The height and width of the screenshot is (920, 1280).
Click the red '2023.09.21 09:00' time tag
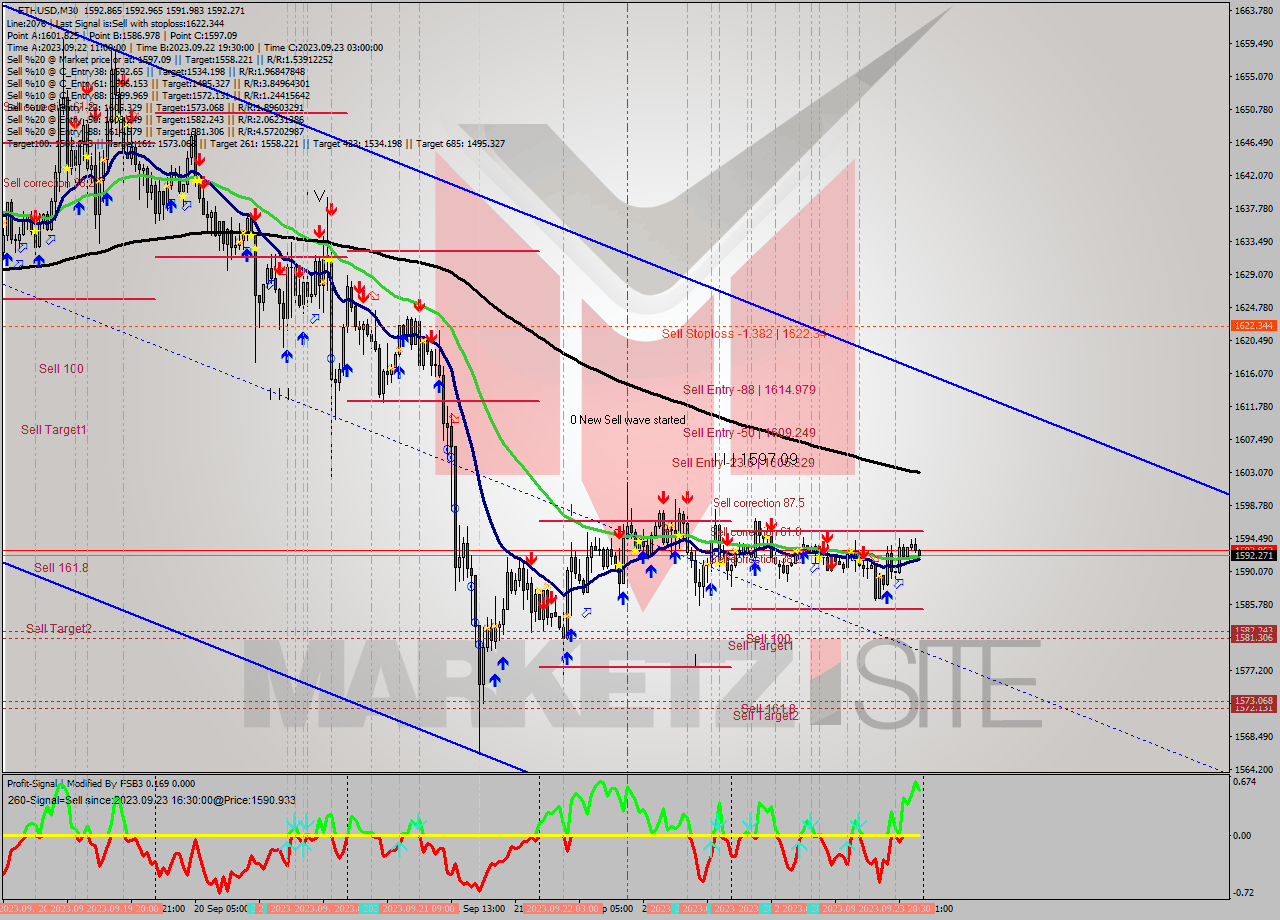tap(420, 909)
